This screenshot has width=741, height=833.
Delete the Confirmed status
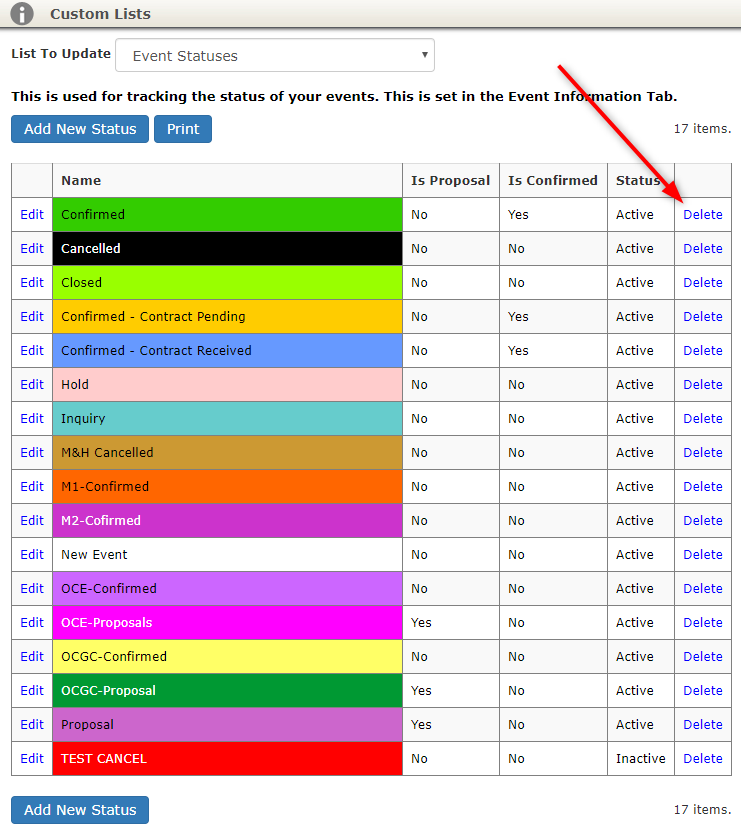(x=703, y=215)
